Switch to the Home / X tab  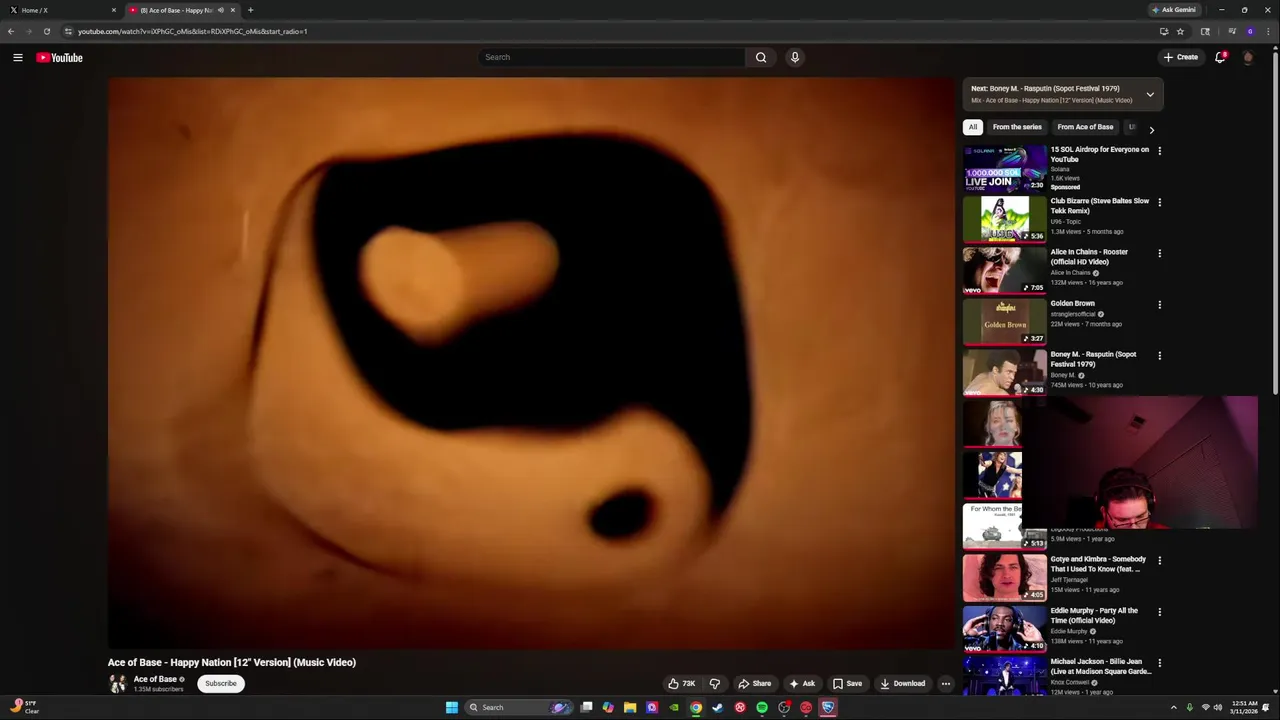60,10
